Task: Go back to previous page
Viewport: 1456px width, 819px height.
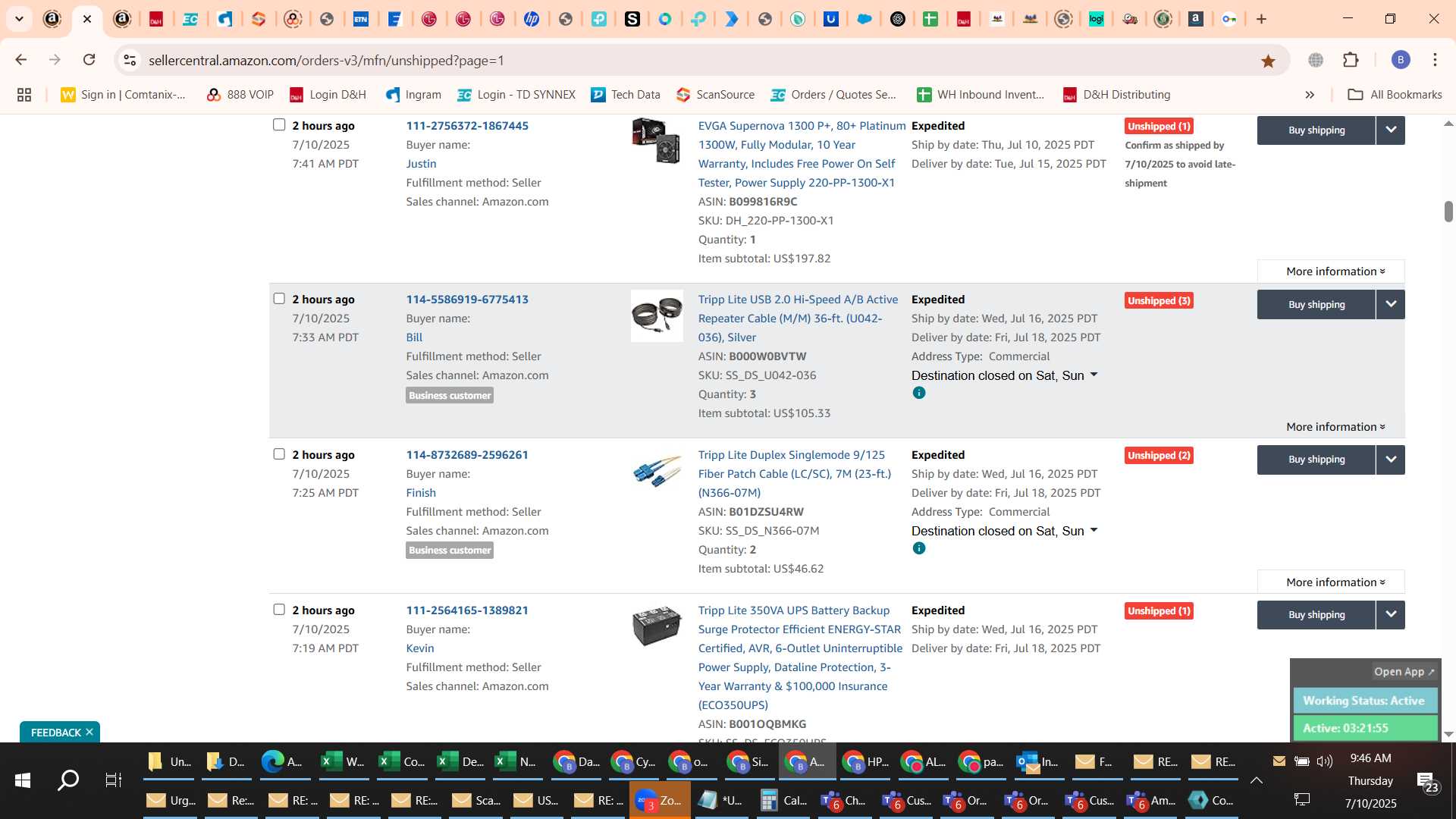Action: coord(20,60)
